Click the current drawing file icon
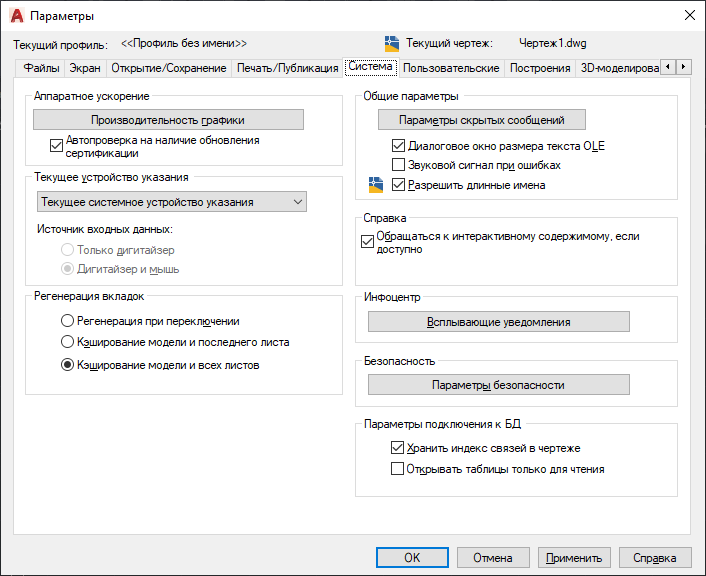 pos(392,43)
